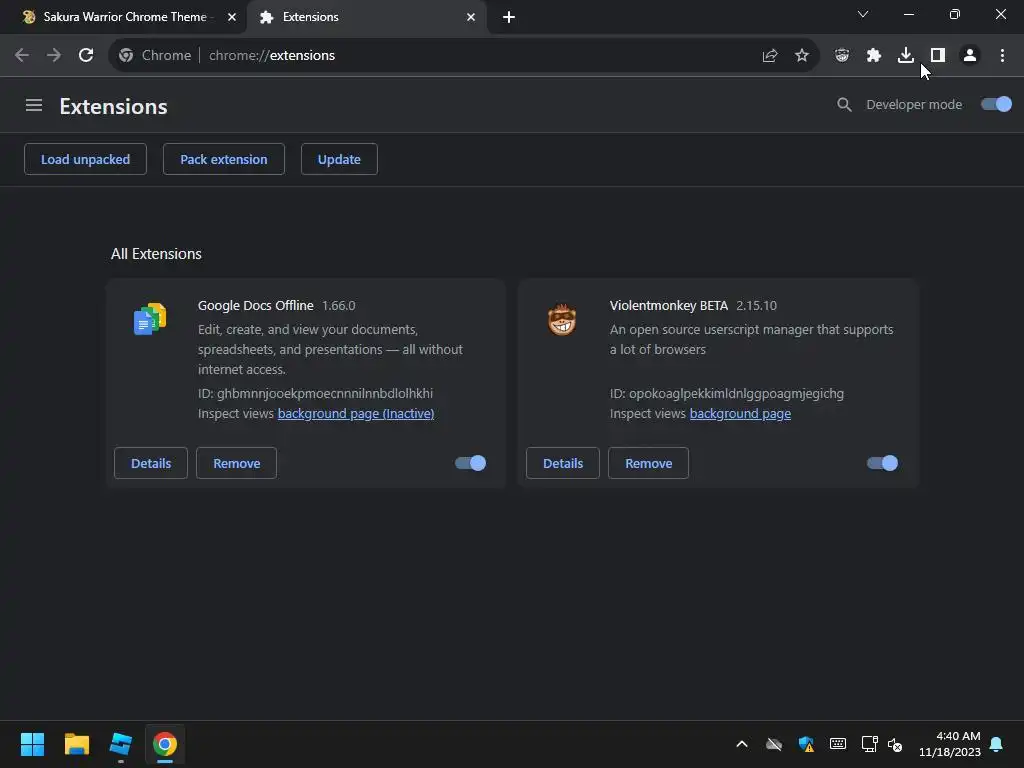Click the Google Docs Offline ID text
Screen dimensions: 1024x768
point(315,393)
